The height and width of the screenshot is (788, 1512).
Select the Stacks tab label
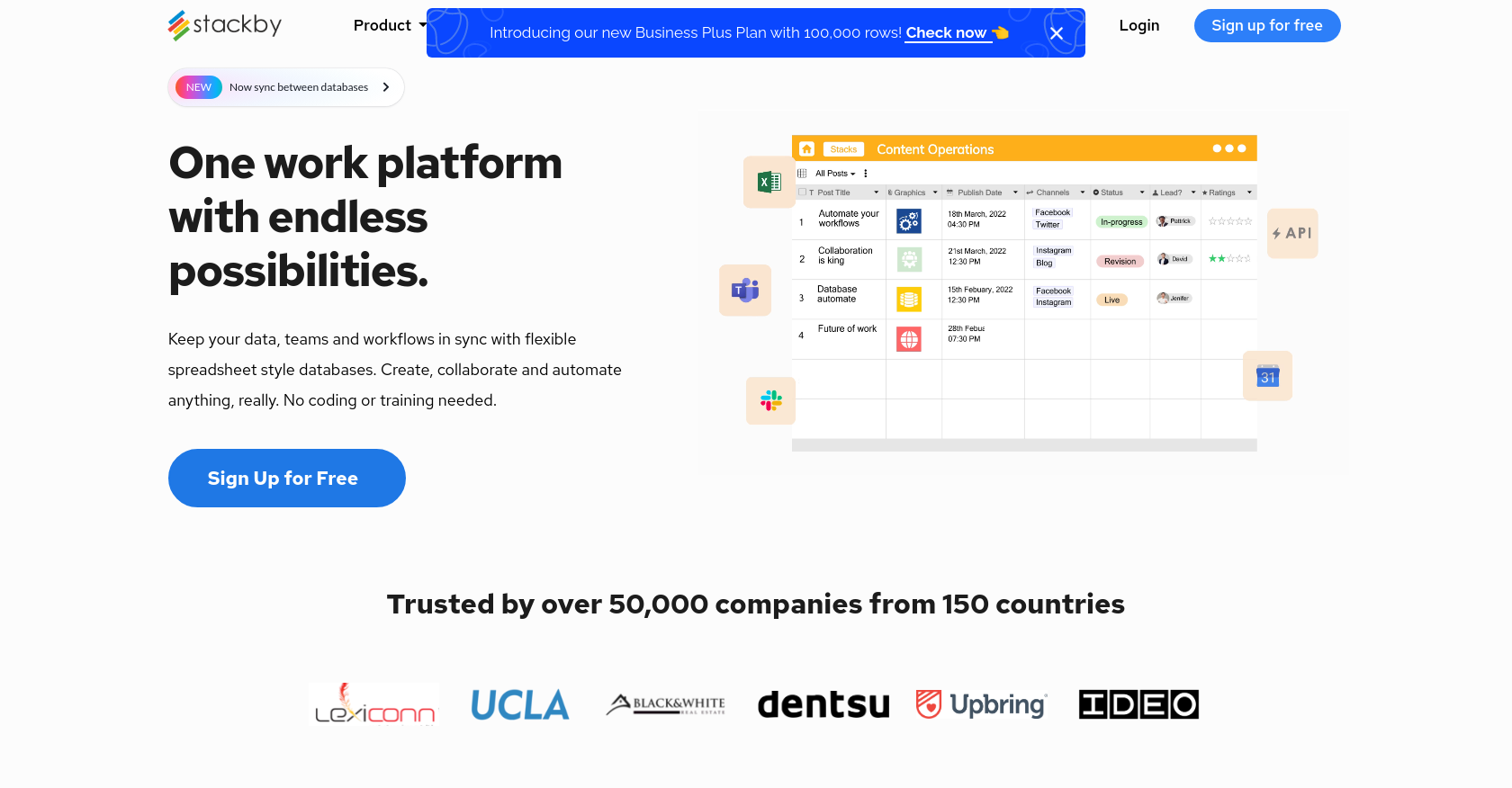[843, 149]
